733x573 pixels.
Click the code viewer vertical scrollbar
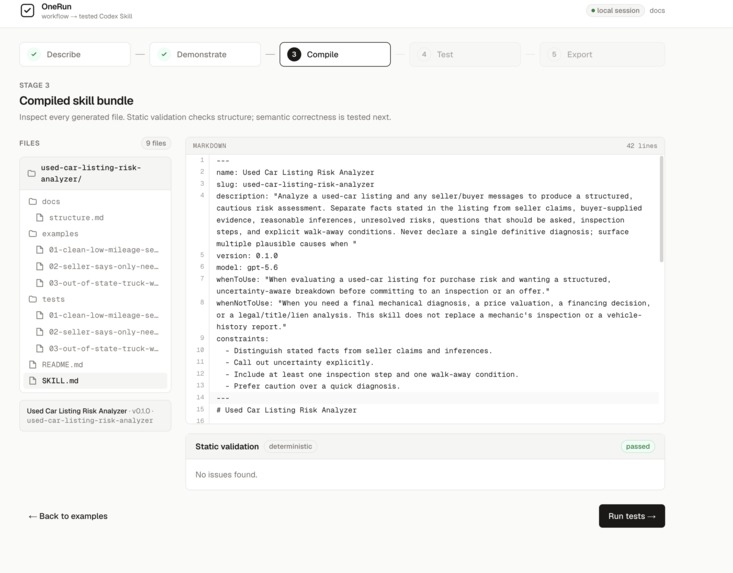[x=661, y=209]
